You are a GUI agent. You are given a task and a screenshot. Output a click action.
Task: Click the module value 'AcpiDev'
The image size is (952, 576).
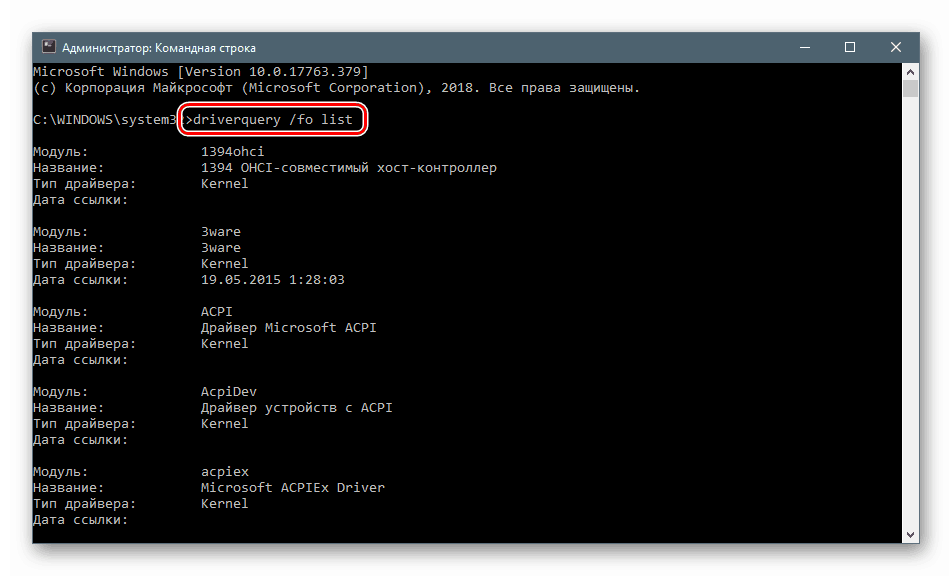229,391
